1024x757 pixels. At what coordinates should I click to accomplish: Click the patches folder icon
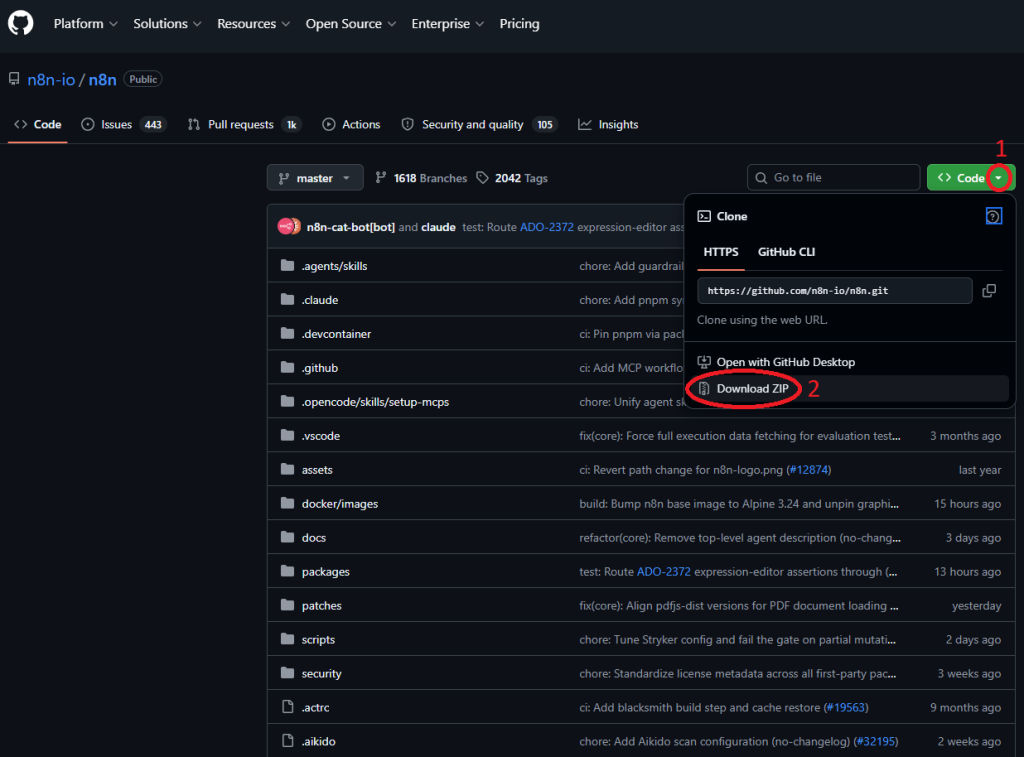pyautogui.click(x=287, y=605)
